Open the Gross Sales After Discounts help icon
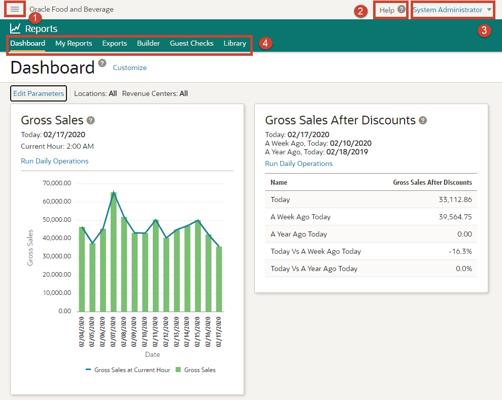 (423, 120)
